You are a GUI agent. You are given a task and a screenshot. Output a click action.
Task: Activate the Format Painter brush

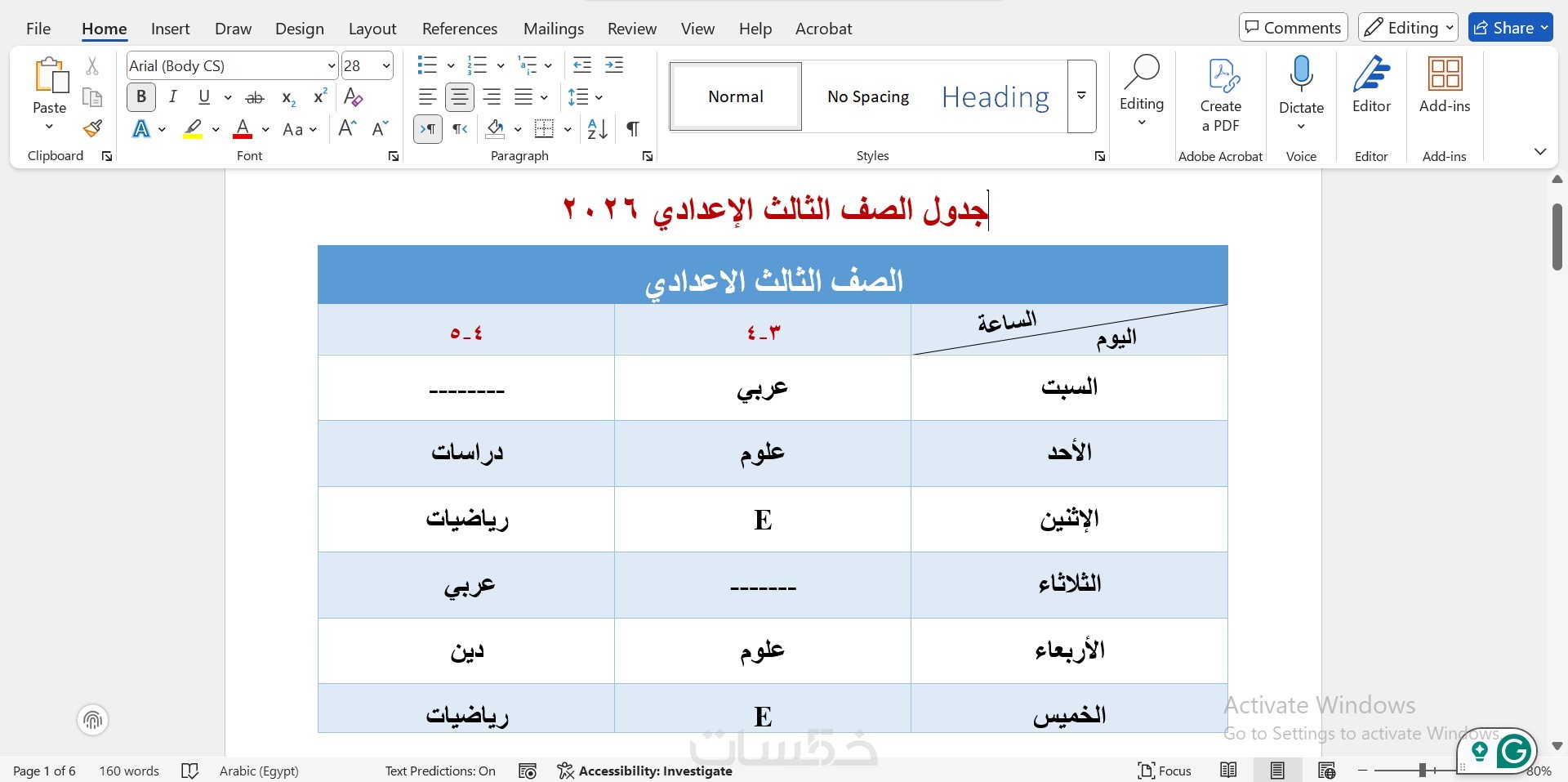pyautogui.click(x=92, y=128)
